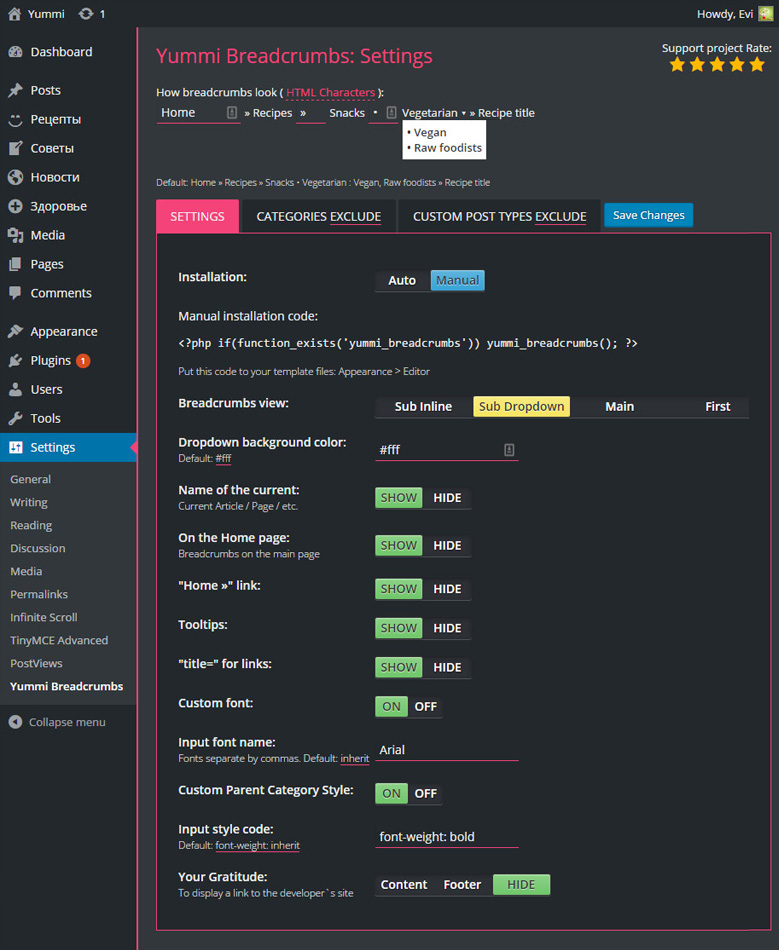Select Raw foodists in breadcrumb dropdown
Image resolution: width=779 pixels, height=950 pixels.
pyautogui.click(x=448, y=148)
